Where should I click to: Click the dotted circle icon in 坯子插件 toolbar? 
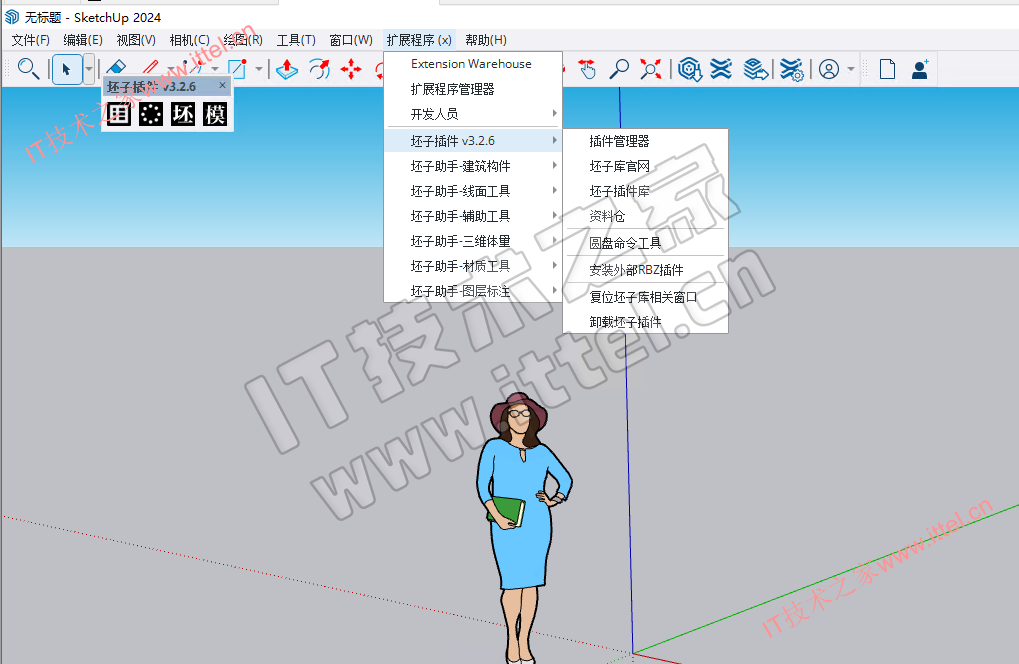point(151,114)
